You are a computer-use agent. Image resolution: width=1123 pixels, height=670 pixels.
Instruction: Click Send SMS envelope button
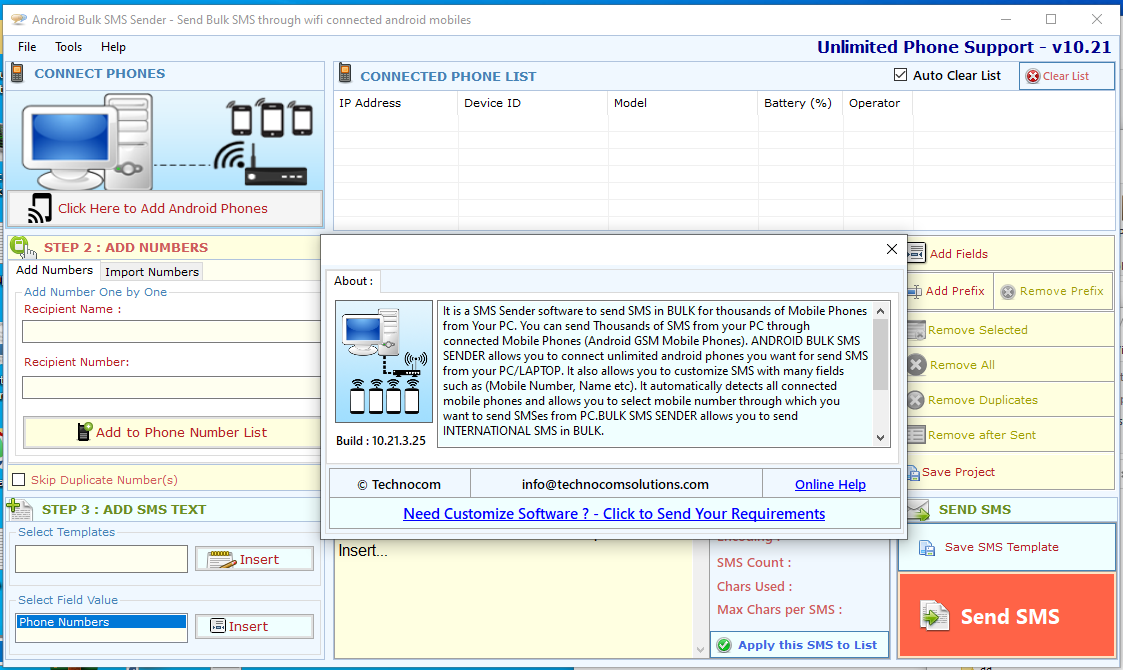point(1007,616)
